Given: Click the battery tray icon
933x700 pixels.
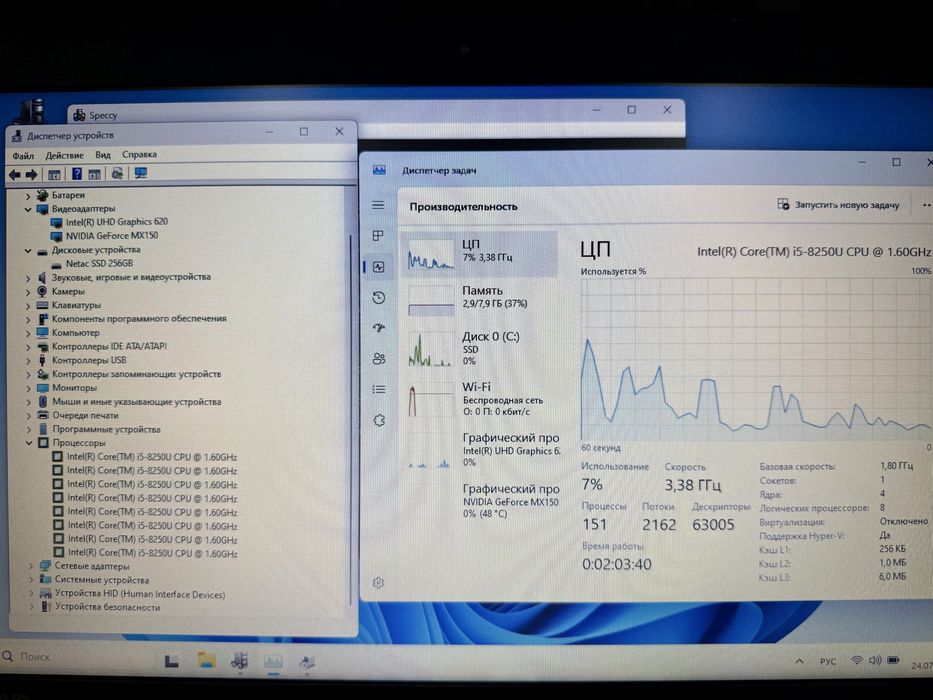Looking at the screenshot, I should point(893,660).
